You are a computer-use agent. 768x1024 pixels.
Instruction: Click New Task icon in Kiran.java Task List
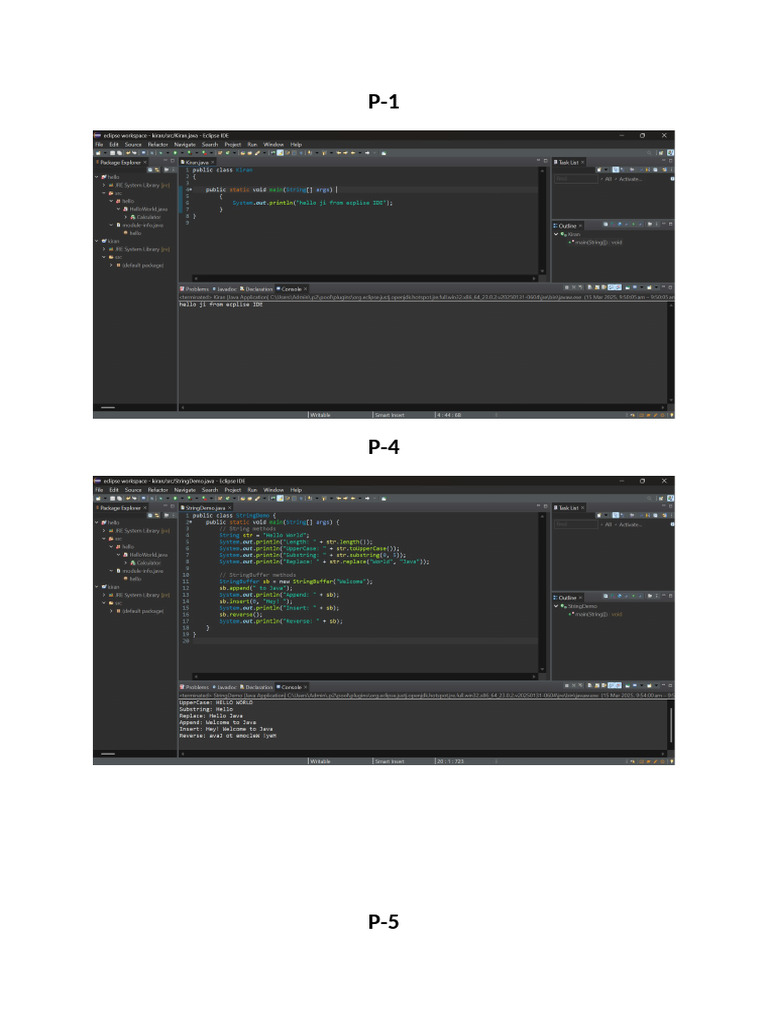pyautogui.click(x=599, y=170)
